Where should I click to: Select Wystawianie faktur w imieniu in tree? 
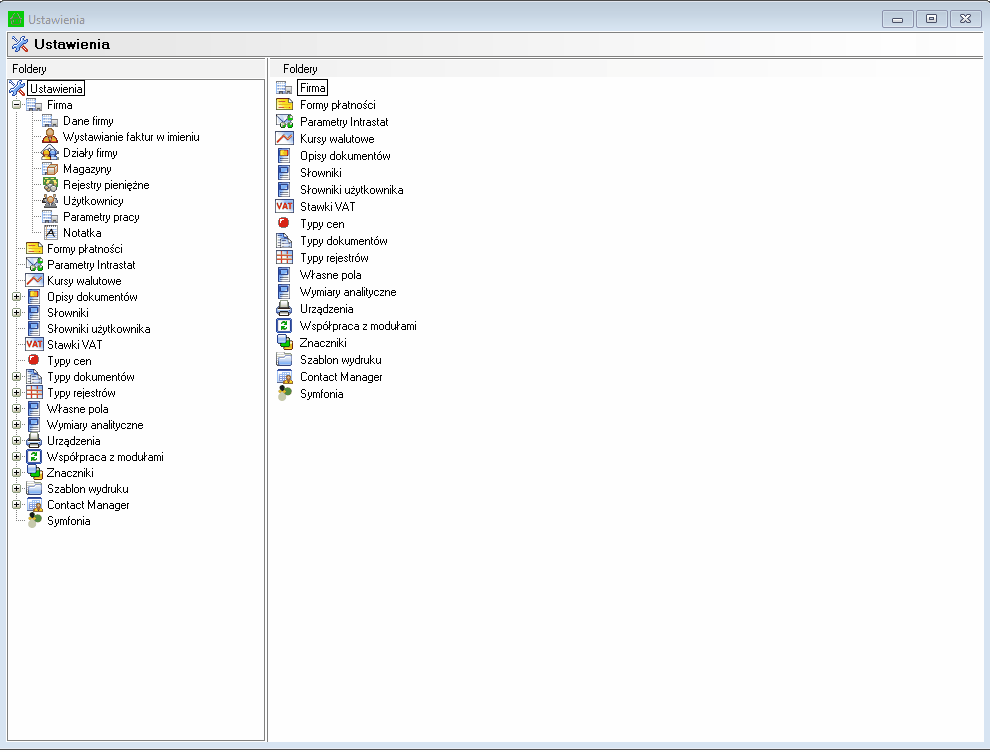[131, 137]
